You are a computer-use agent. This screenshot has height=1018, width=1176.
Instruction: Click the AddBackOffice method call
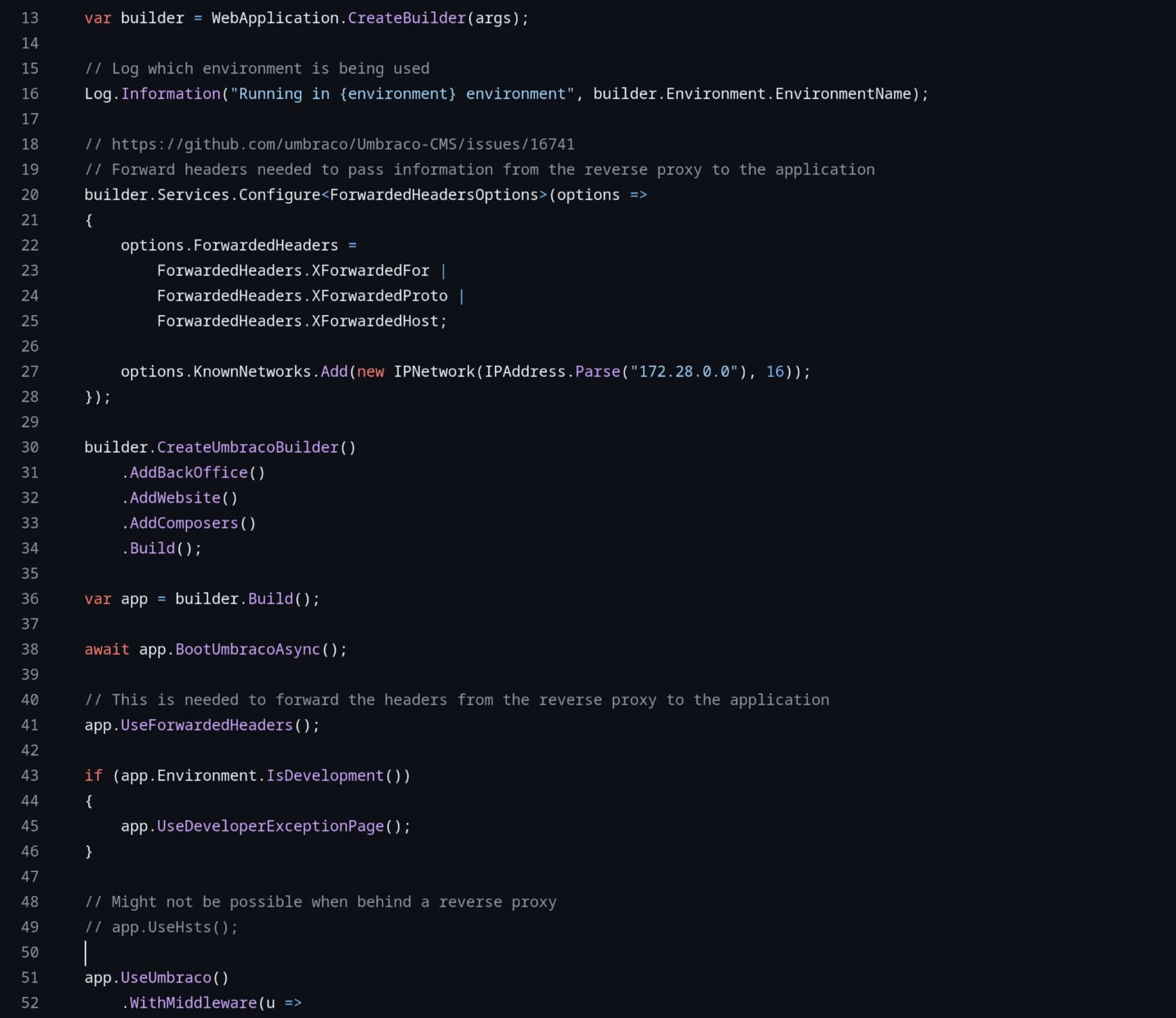pyautogui.click(x=189, y=473)
